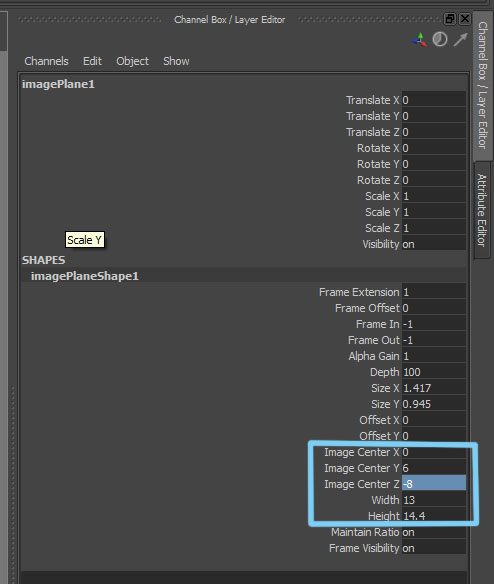The width and height of the screenshot is (494, 584).
Task: Click the Size Y value 0.945
Action: 434,404
